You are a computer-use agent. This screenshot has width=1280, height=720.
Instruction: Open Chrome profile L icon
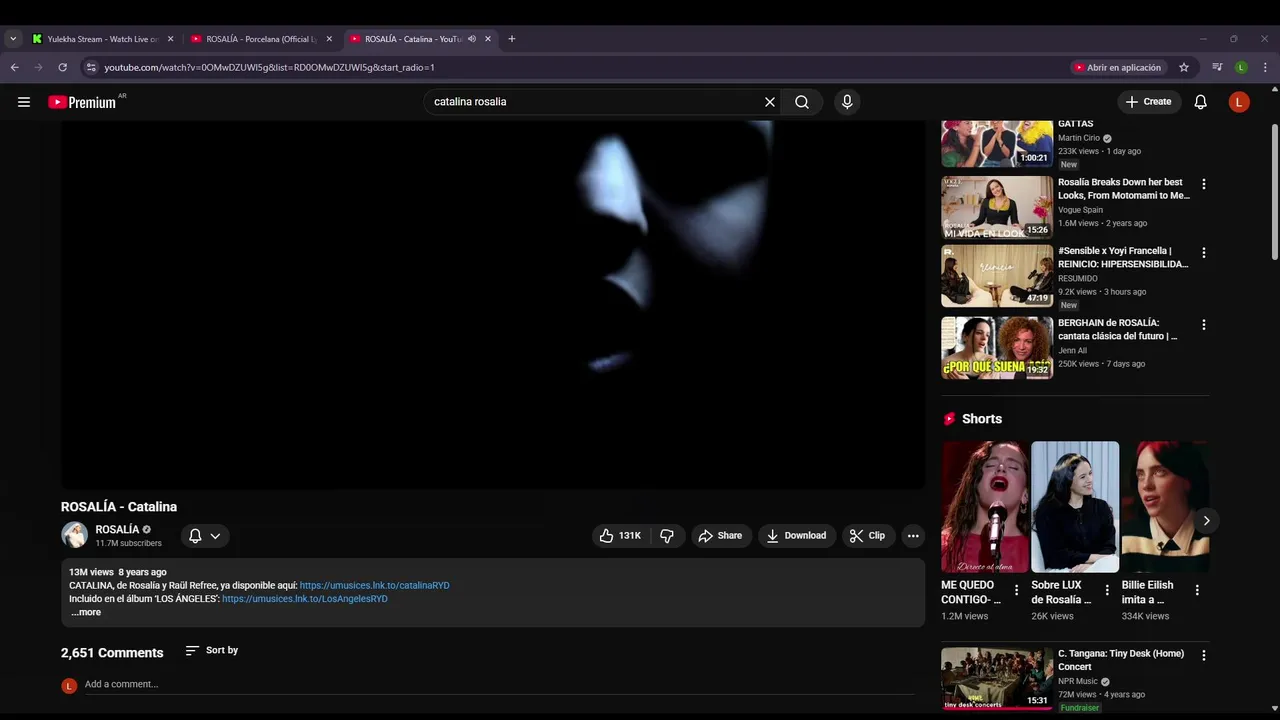[1241, 67]
